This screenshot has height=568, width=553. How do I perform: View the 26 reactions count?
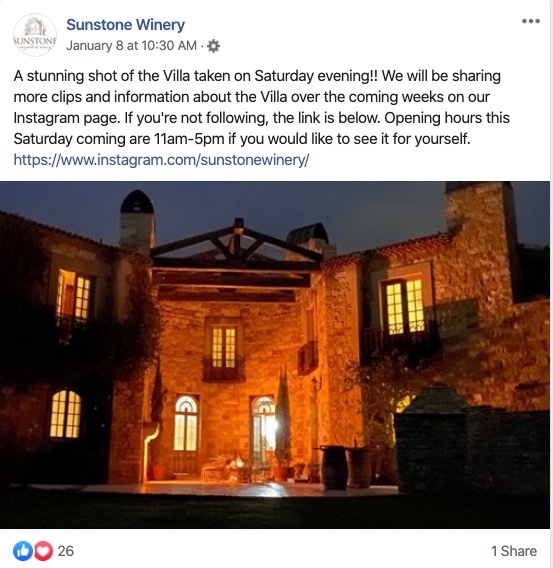[x=66, y=551]
